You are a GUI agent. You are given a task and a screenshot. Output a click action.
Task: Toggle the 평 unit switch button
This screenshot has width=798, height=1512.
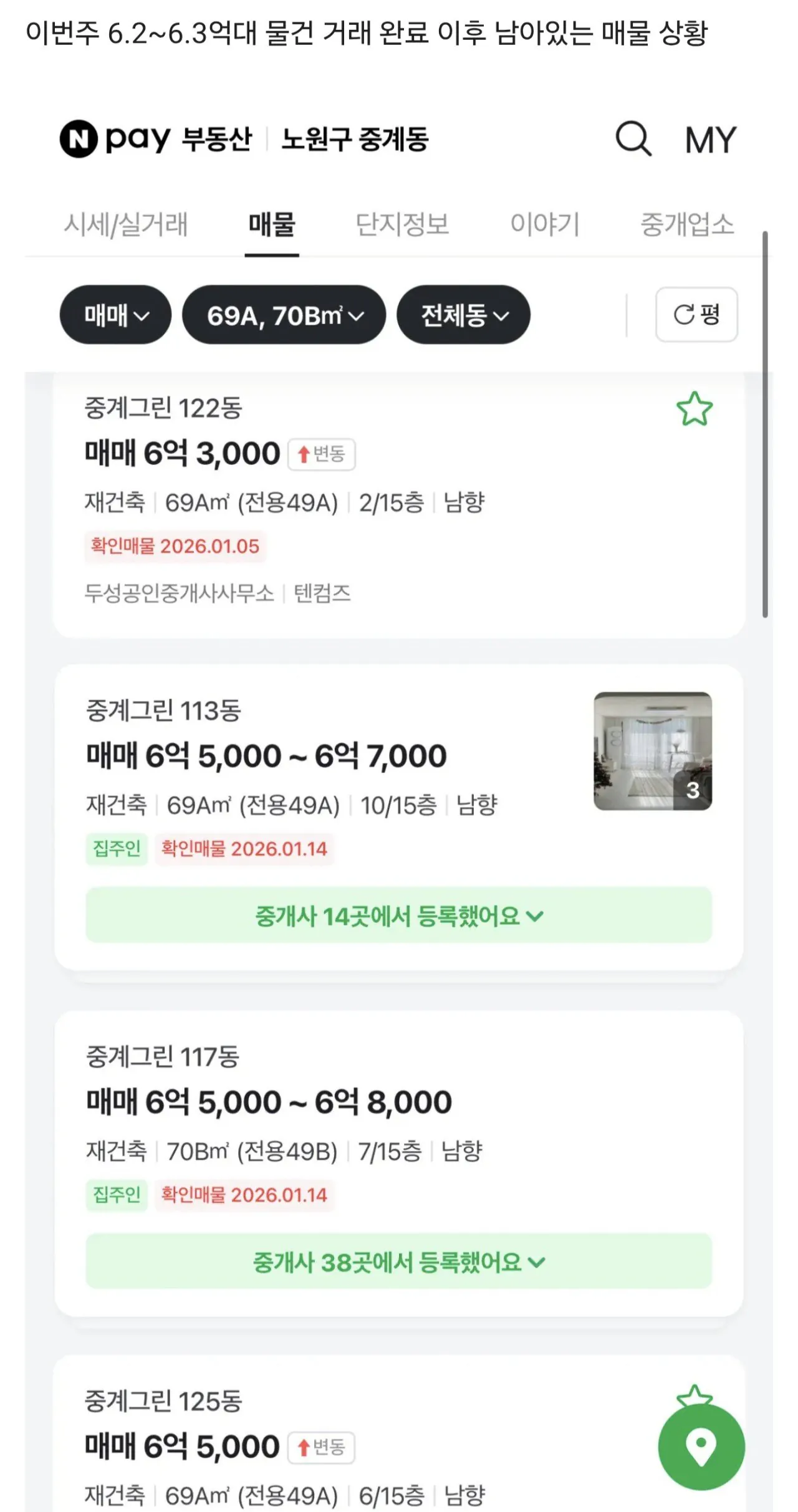pyautogui.click(x=696, y=314)
